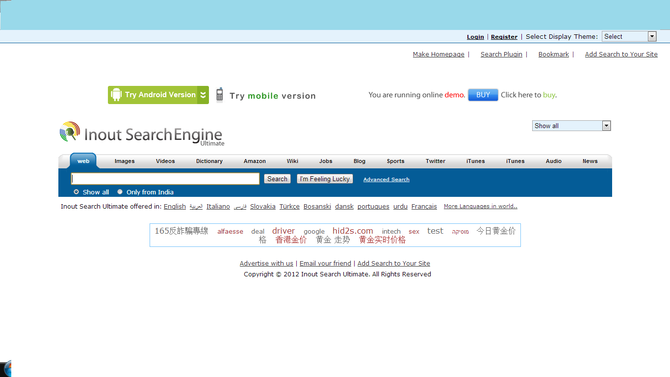Switch to the web tab
Screen dimensions: 670x377
(83, 161)
